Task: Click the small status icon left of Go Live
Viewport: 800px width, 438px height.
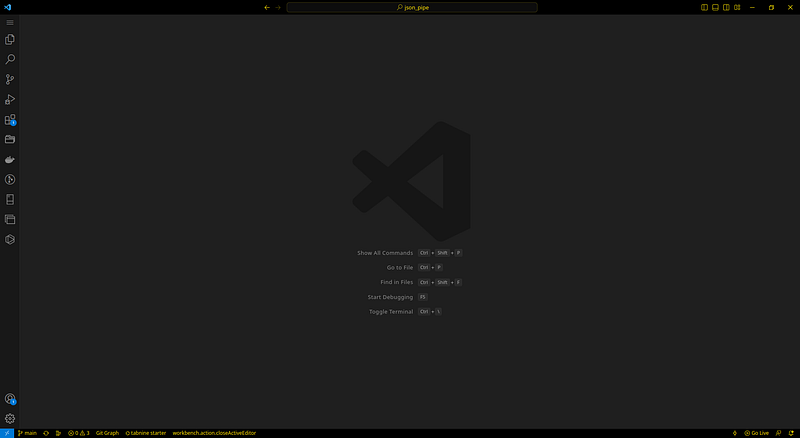Action: (735, 433)
